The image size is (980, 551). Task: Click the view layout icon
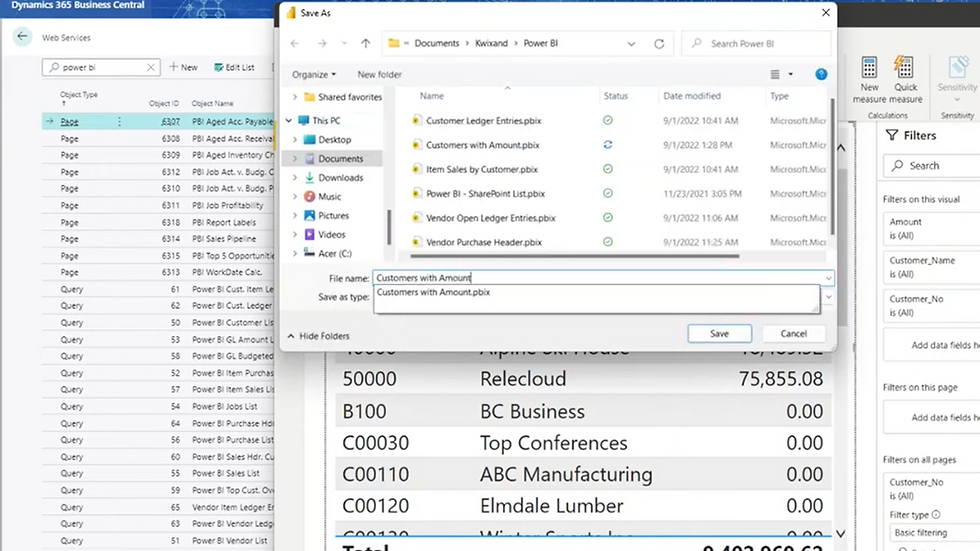(775, 74)
